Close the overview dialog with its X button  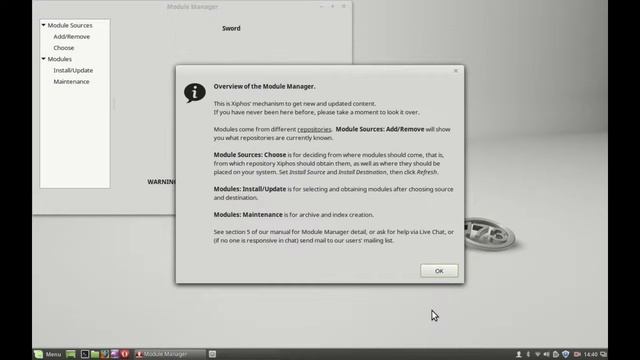tap(456, 71)
